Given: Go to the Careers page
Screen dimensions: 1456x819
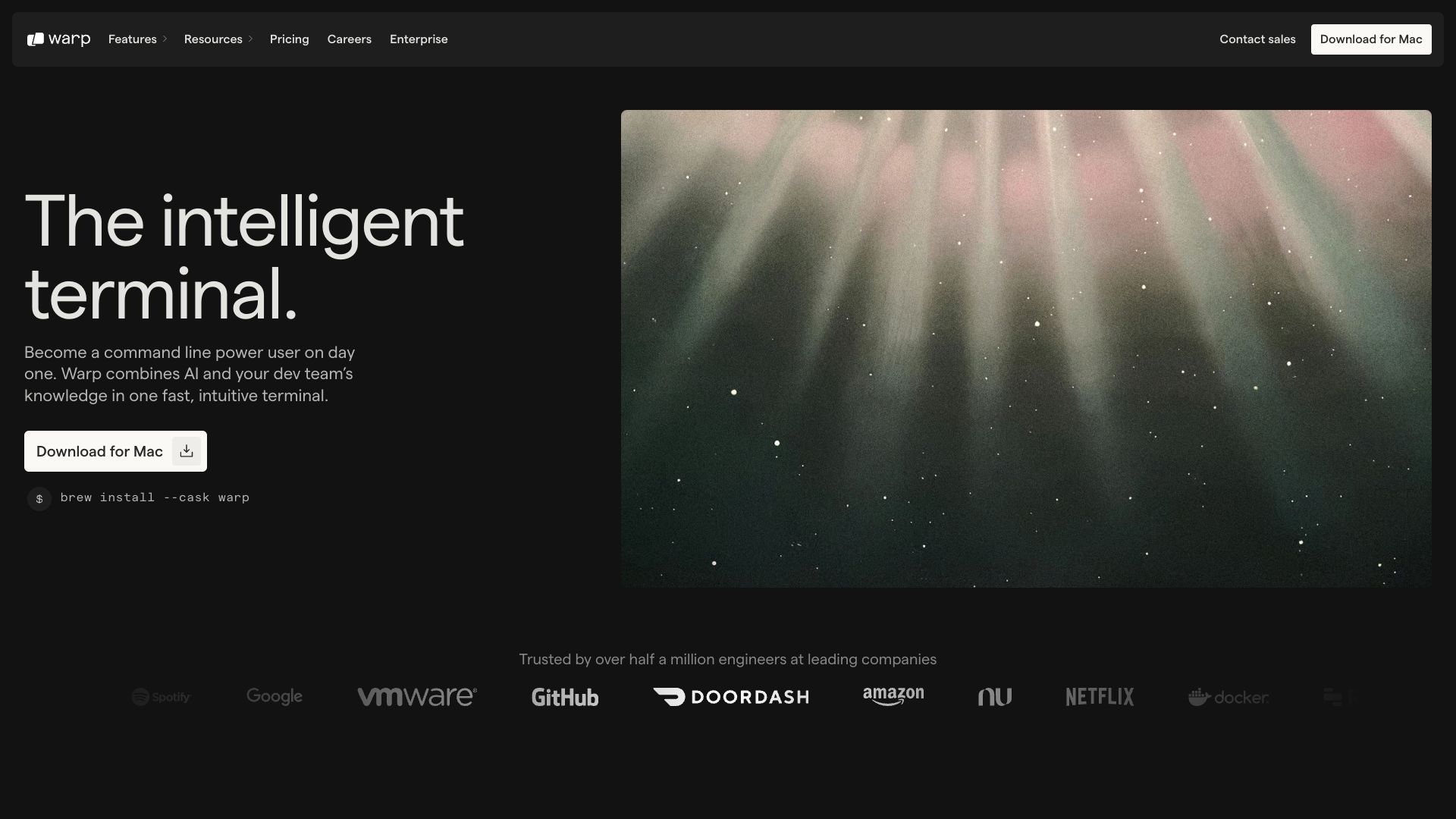Looking at the screenshot, I should click(x=349, y=39).
